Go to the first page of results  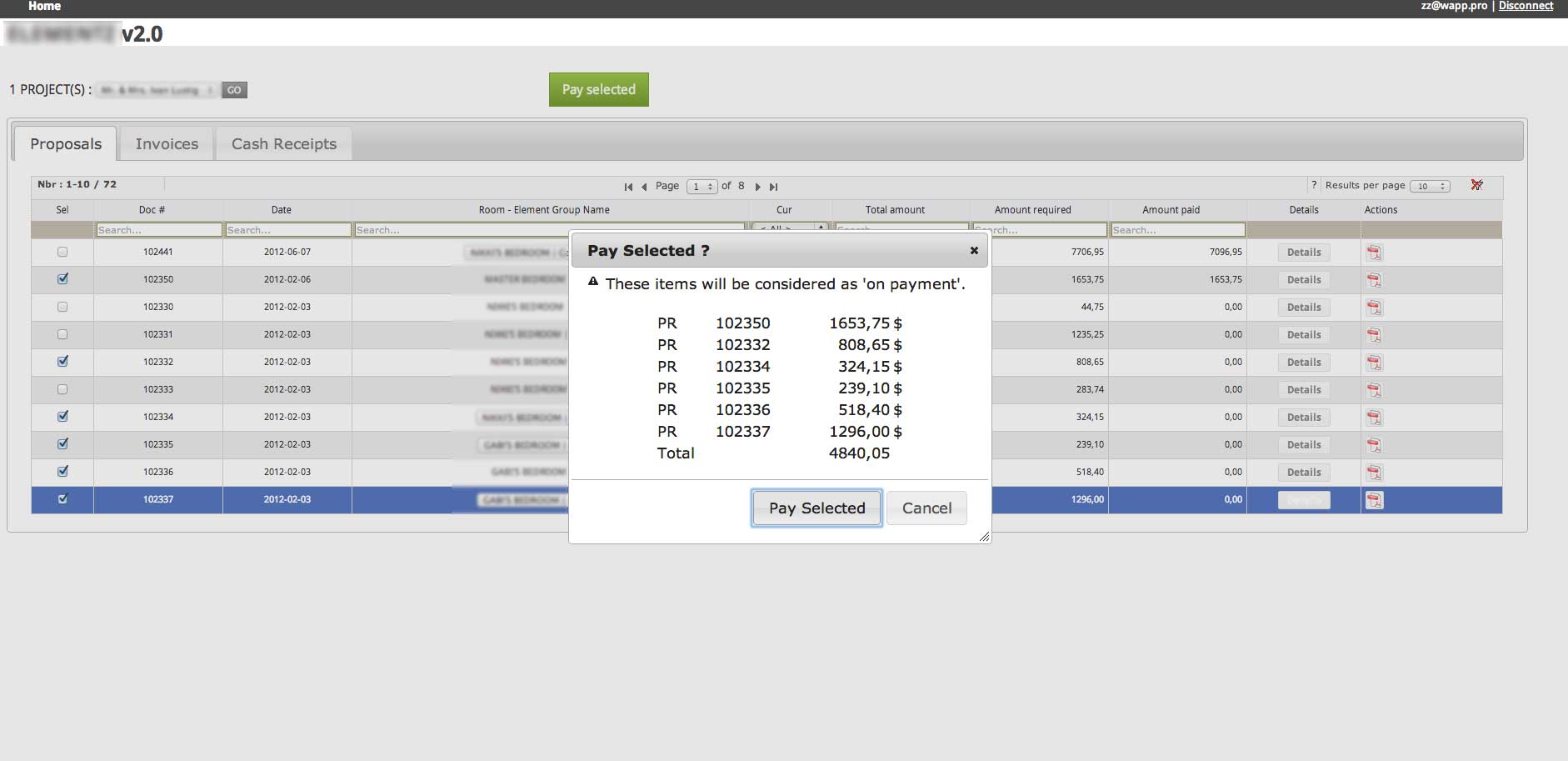628,187
